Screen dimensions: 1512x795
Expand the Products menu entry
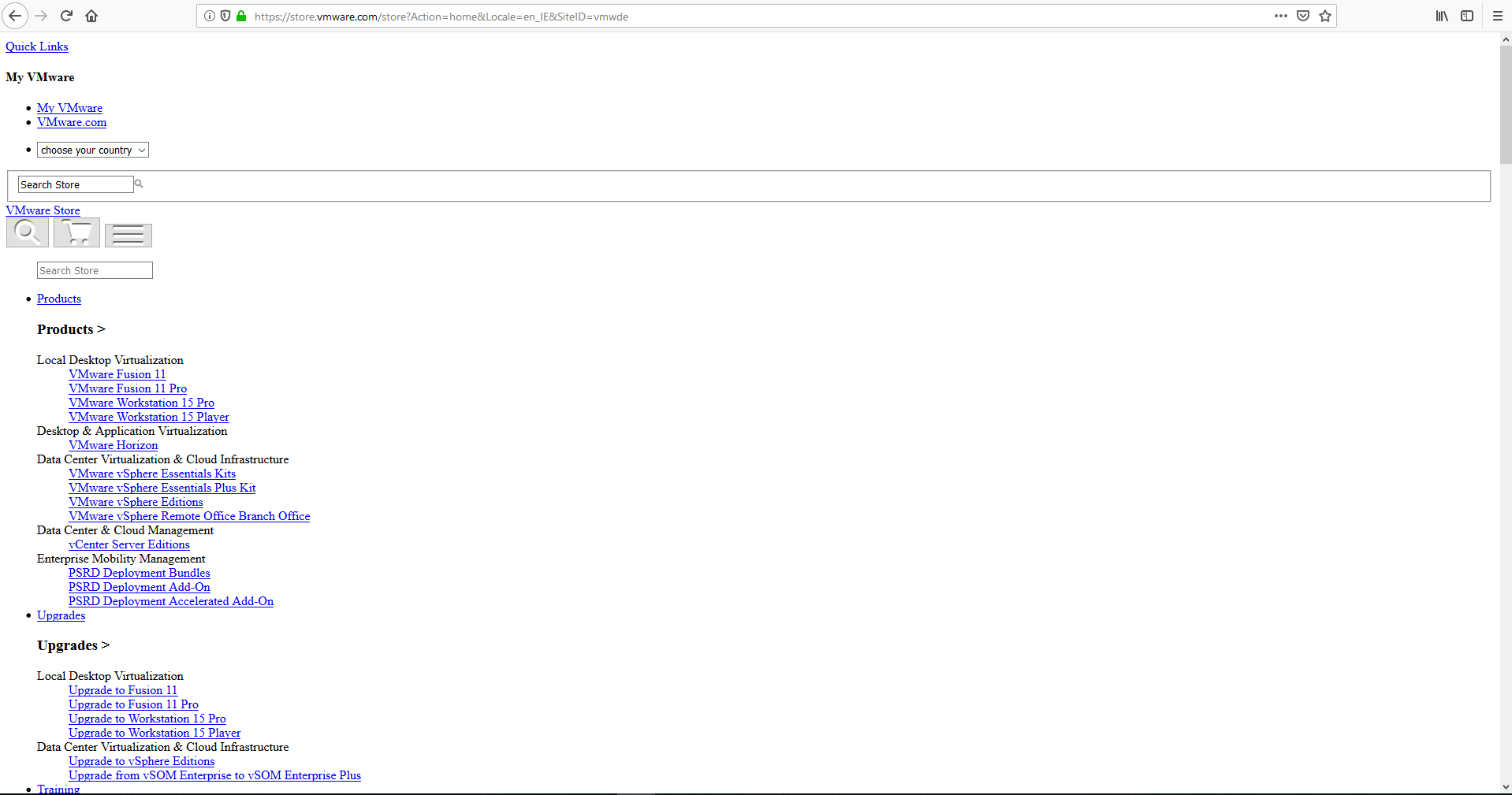pyautogui.click(x=58, y=299)
